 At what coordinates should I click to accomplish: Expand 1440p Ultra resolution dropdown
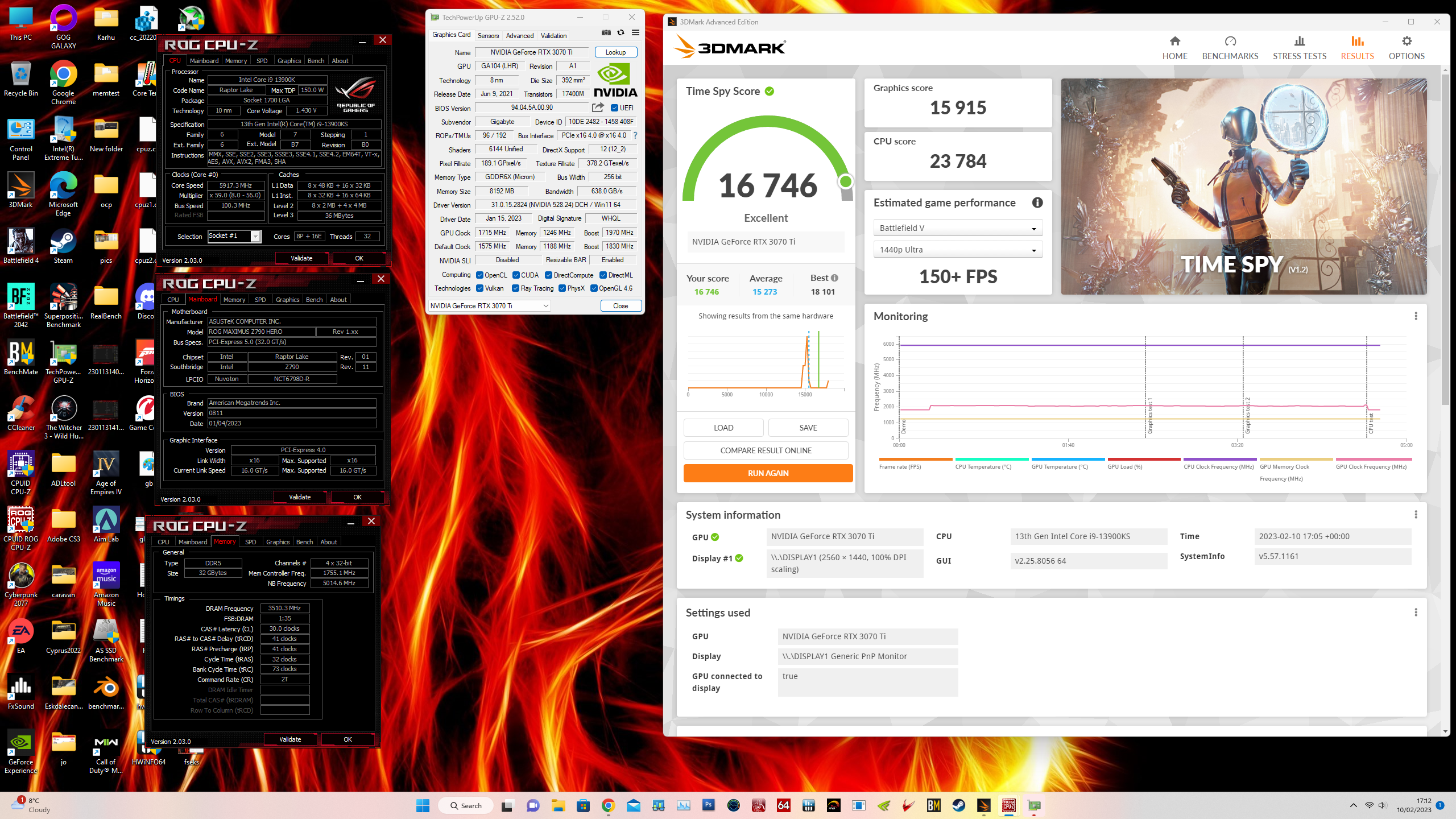(x=958, y=250)
